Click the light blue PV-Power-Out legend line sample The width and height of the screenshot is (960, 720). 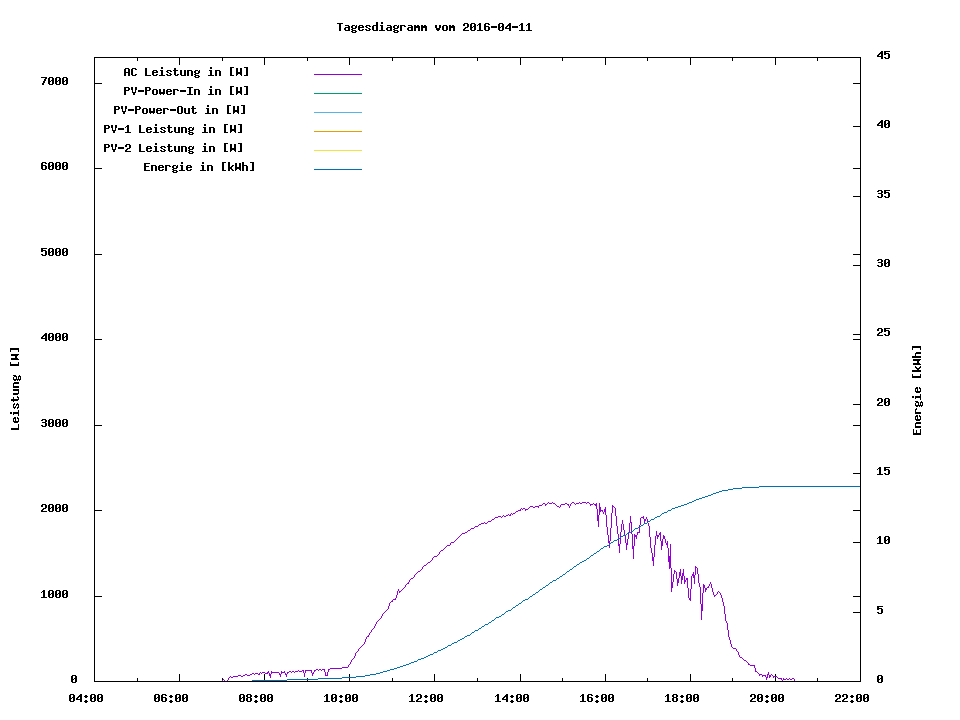tap(337, 112)
